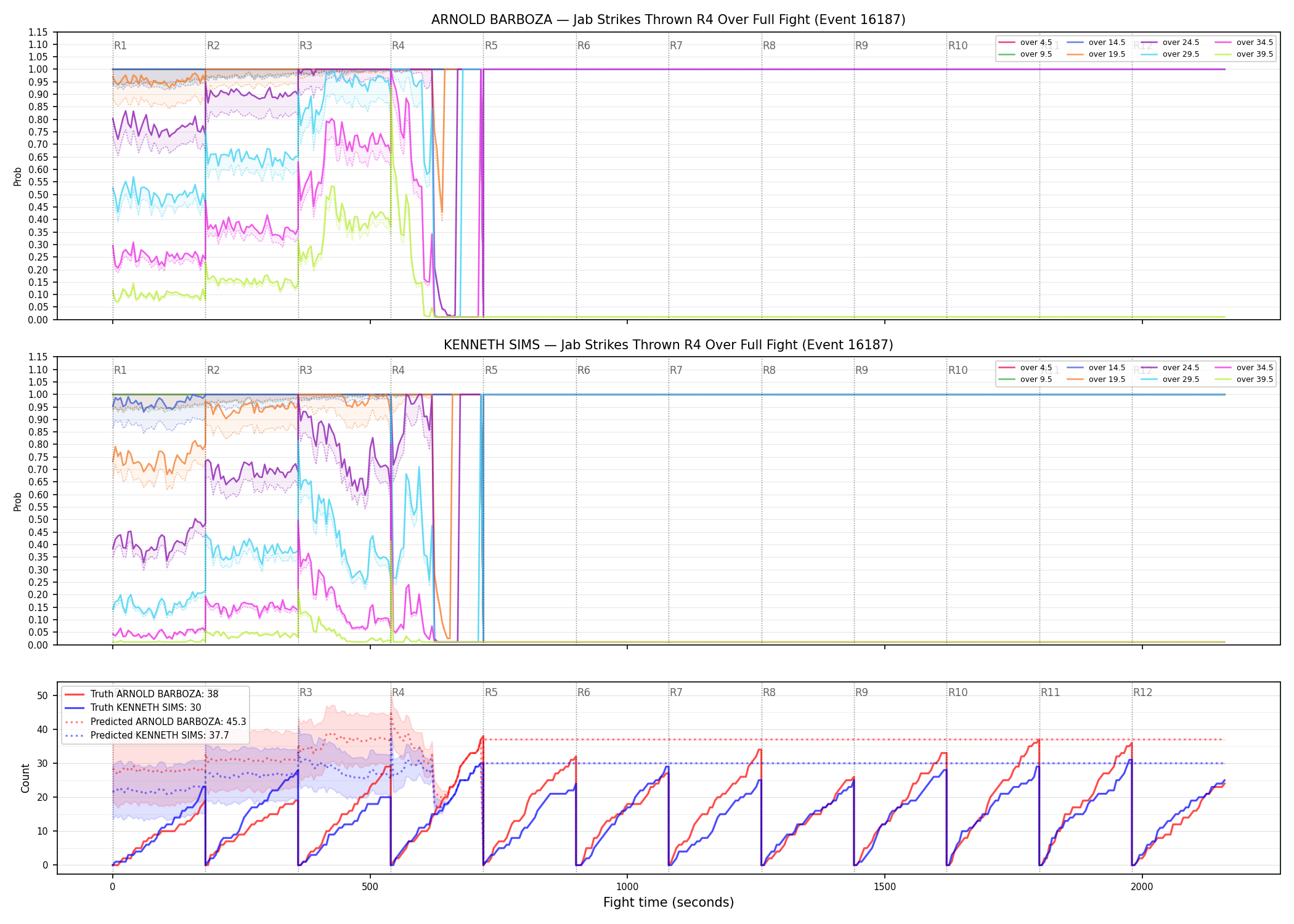Click R12 round marker in count chart

point(1142,692)
